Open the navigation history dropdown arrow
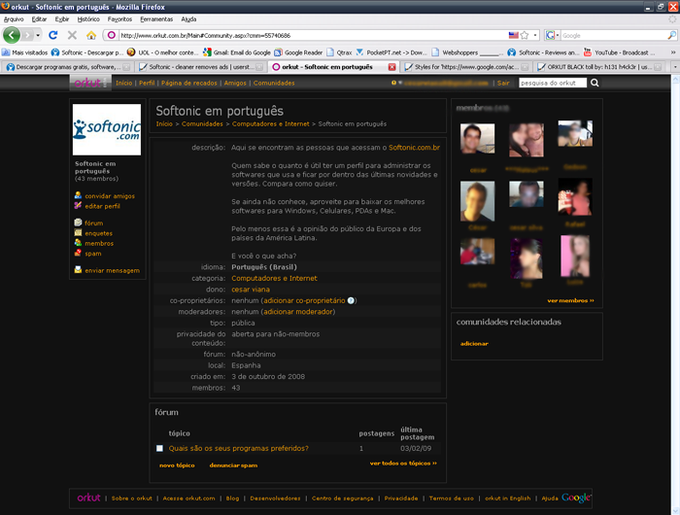680x515 pixels. coord(38,35)
